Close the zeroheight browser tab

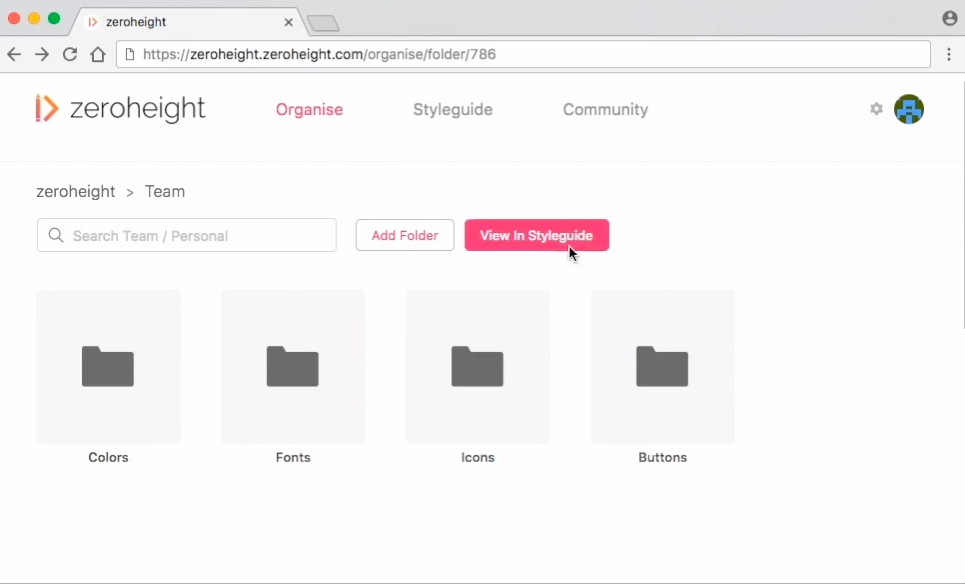pyautogui.click(x=288, y=22)
